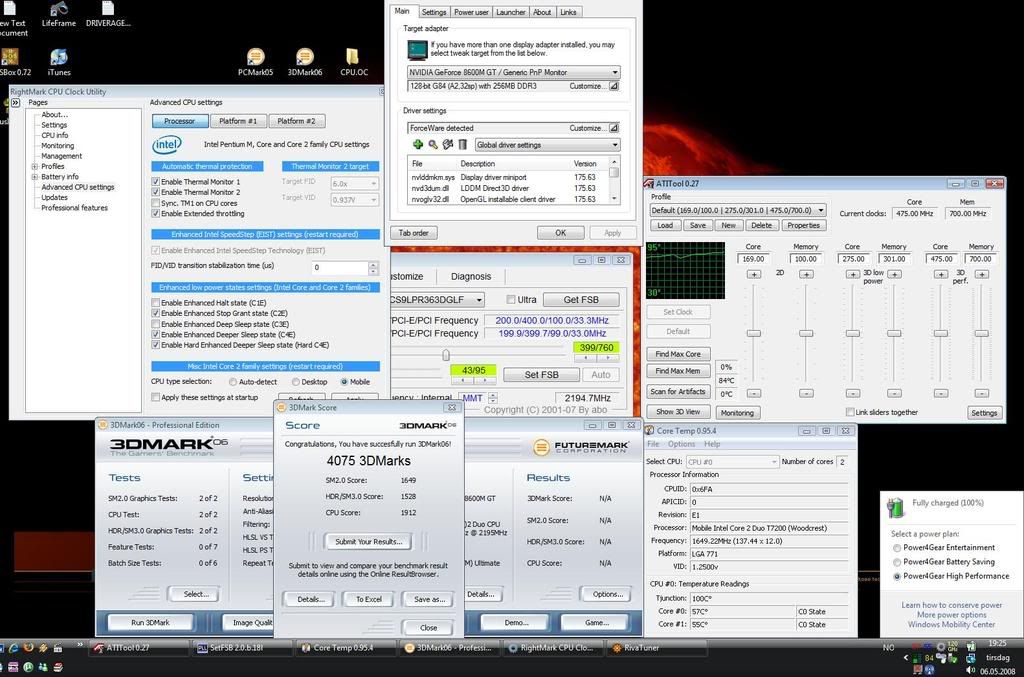
Task: Enable the Enhanced Halt state (C1E) checkbox
Action: (156, 302)
